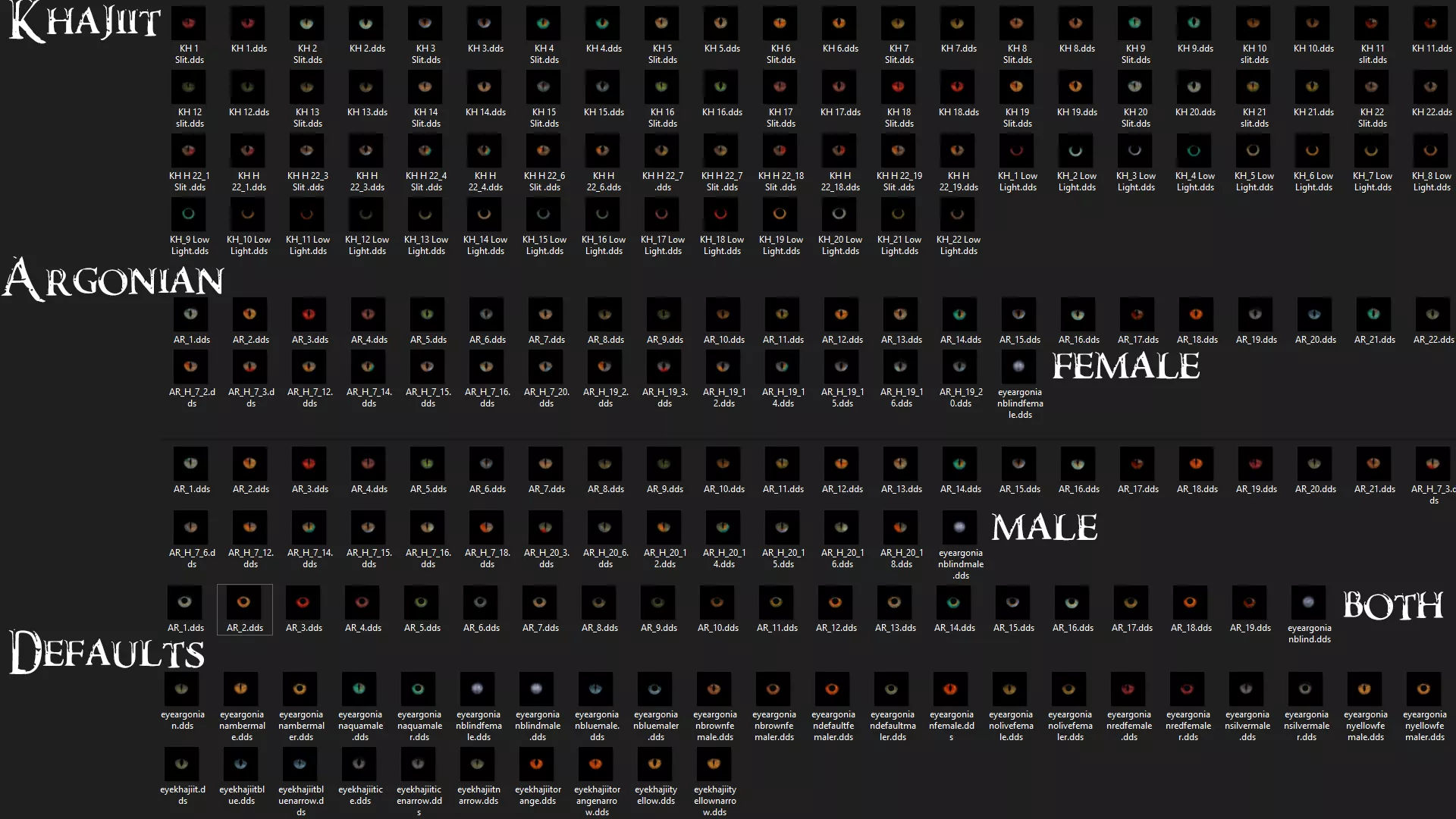The height and width of the screenshot is (819, 1456).
Task: Select the 'eyekhajiitnarrow.dds' label
Action: pyautogui.click(x=479, y=795)
